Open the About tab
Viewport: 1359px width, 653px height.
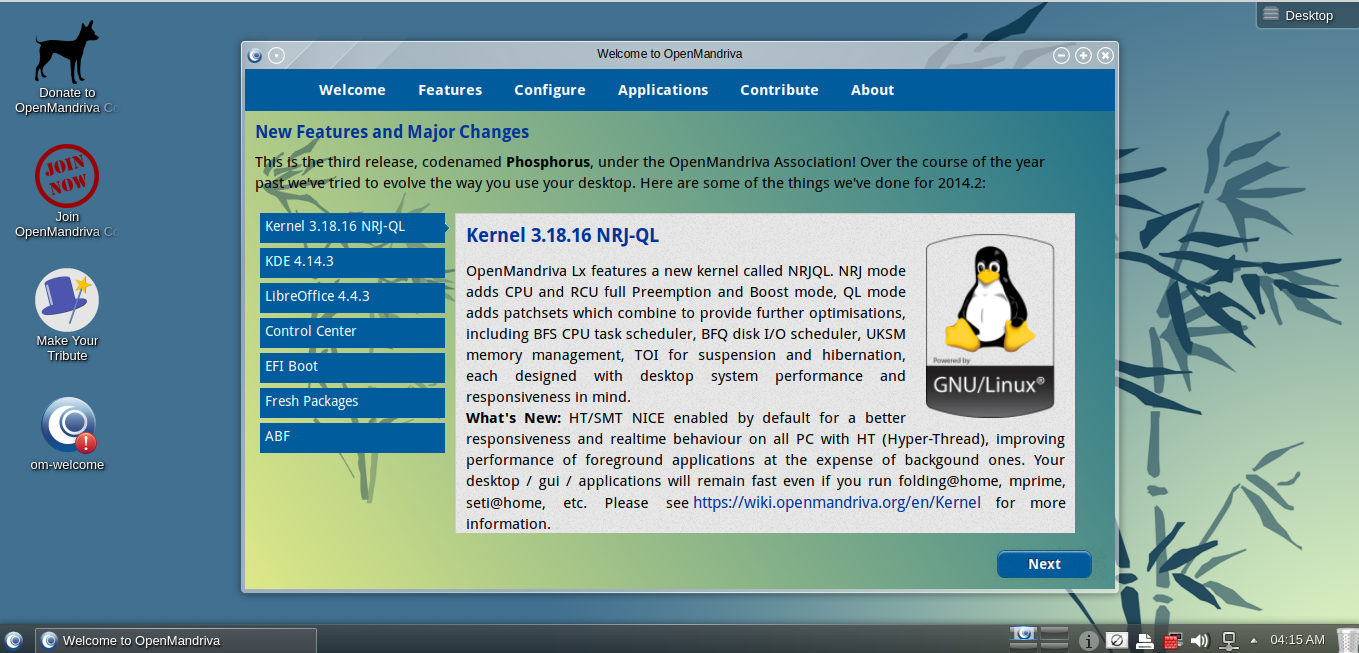[872, 90]
